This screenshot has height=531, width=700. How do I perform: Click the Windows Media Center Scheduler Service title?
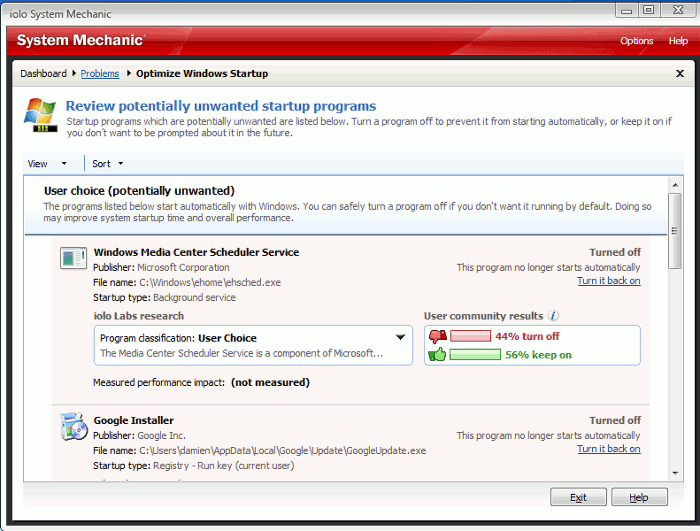click(196, 252)
